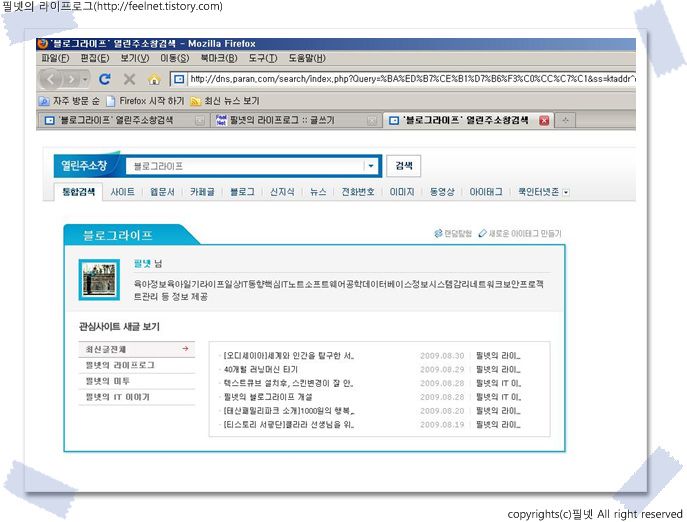Open the 필넷의 블로그라이프 개설 post
This screenshot has width=687, height=522.
point(268,397)
